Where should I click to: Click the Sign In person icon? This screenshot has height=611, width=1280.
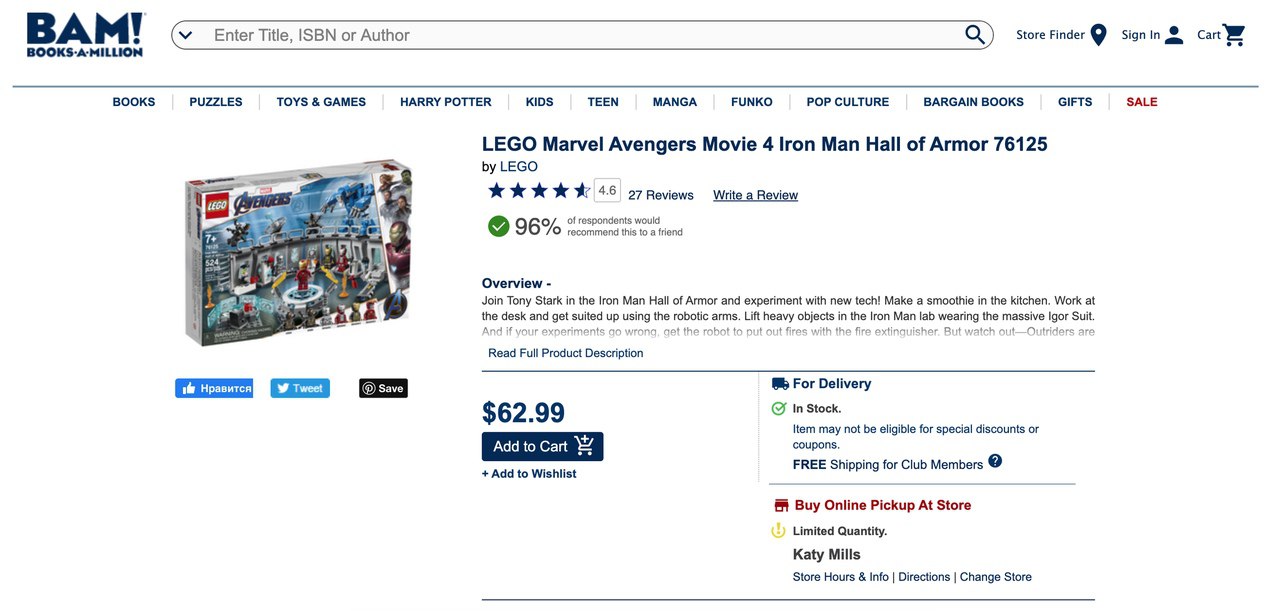[1174, 35]
